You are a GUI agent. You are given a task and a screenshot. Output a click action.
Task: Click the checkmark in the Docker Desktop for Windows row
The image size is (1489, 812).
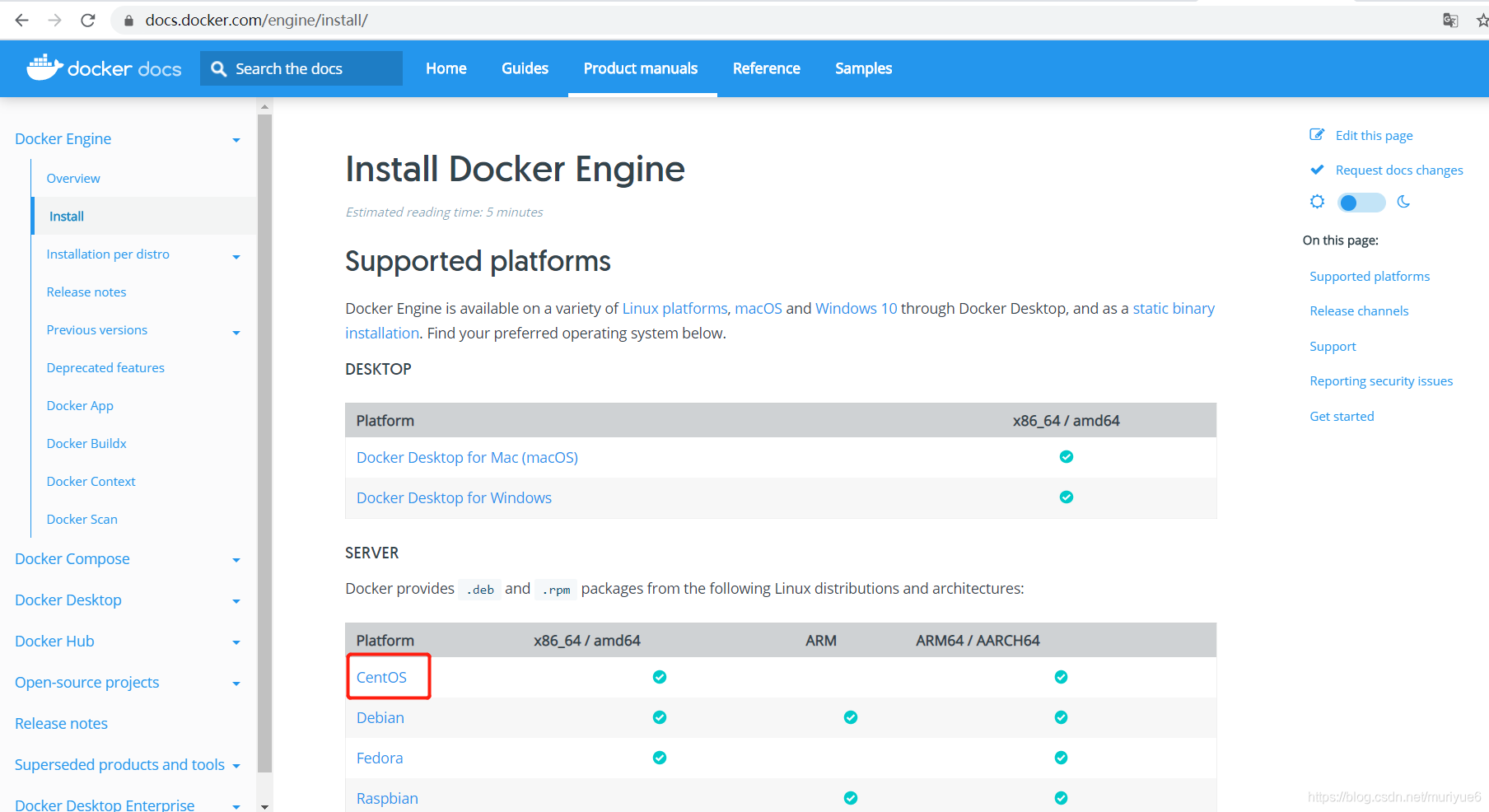1067,497
